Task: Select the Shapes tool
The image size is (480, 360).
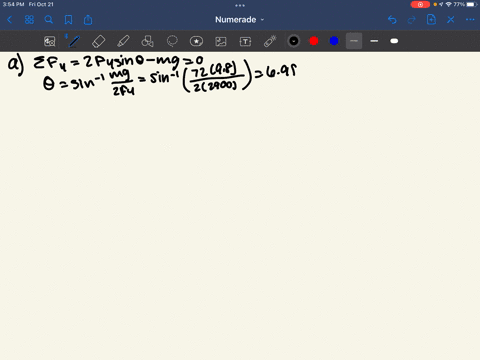Action: point(147,41)
